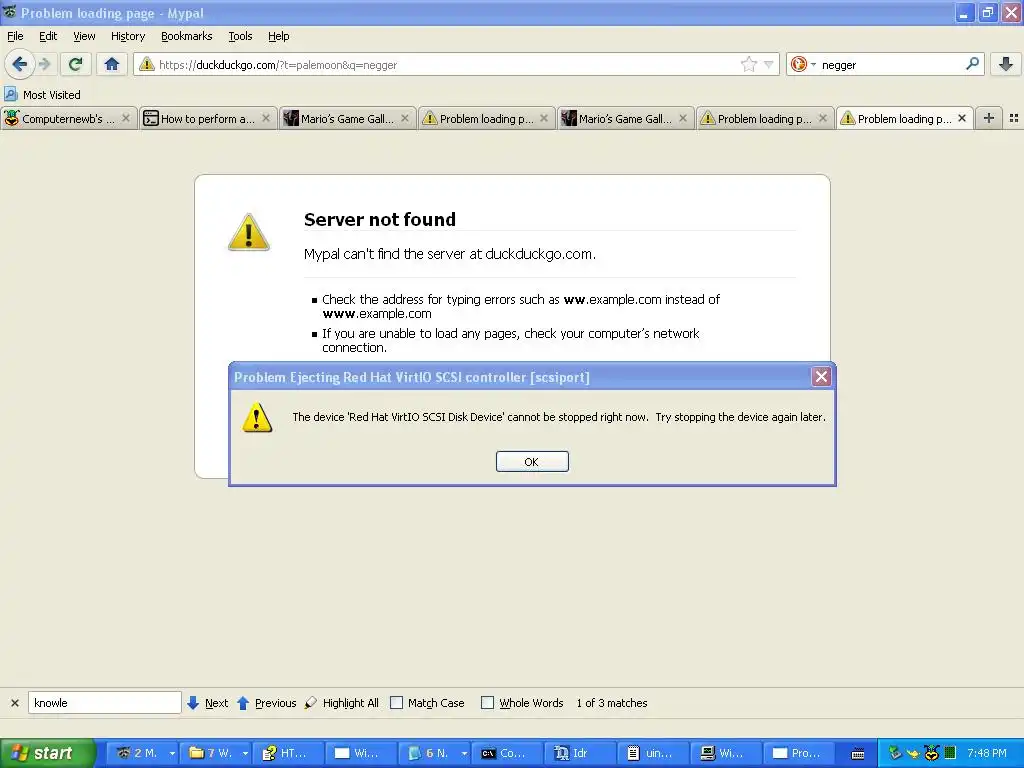Close the Problem Ejecting dialog with X

coord(821,376)
